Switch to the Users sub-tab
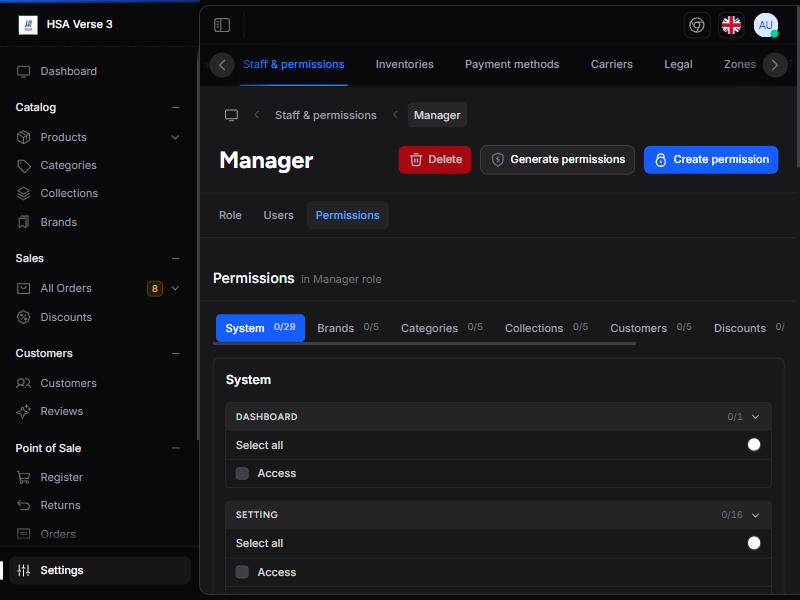The height and width of the screenshot is (600, 800). [278, 215]
